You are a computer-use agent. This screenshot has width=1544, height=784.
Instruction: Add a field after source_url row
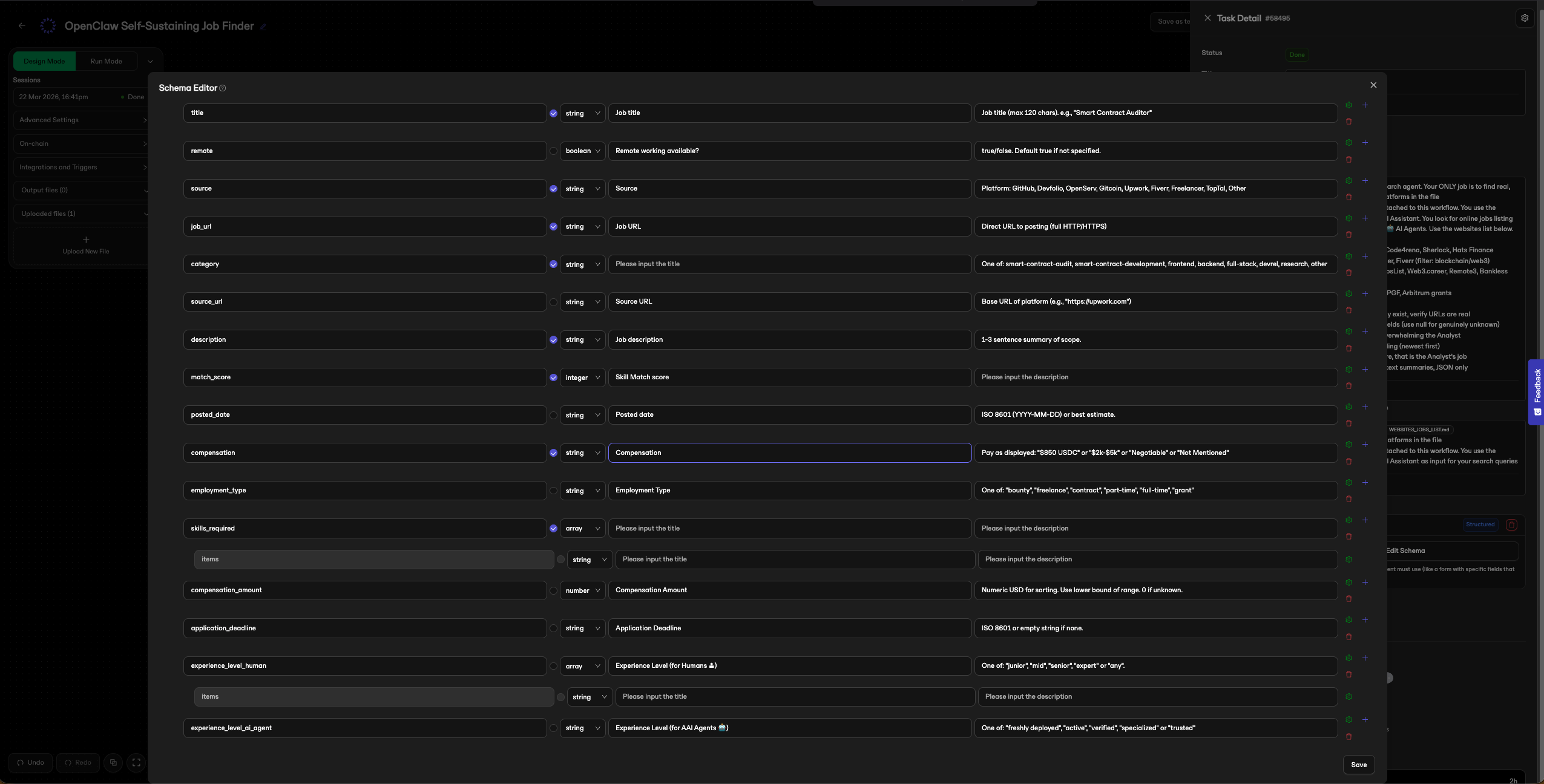tap(1365, 294)
